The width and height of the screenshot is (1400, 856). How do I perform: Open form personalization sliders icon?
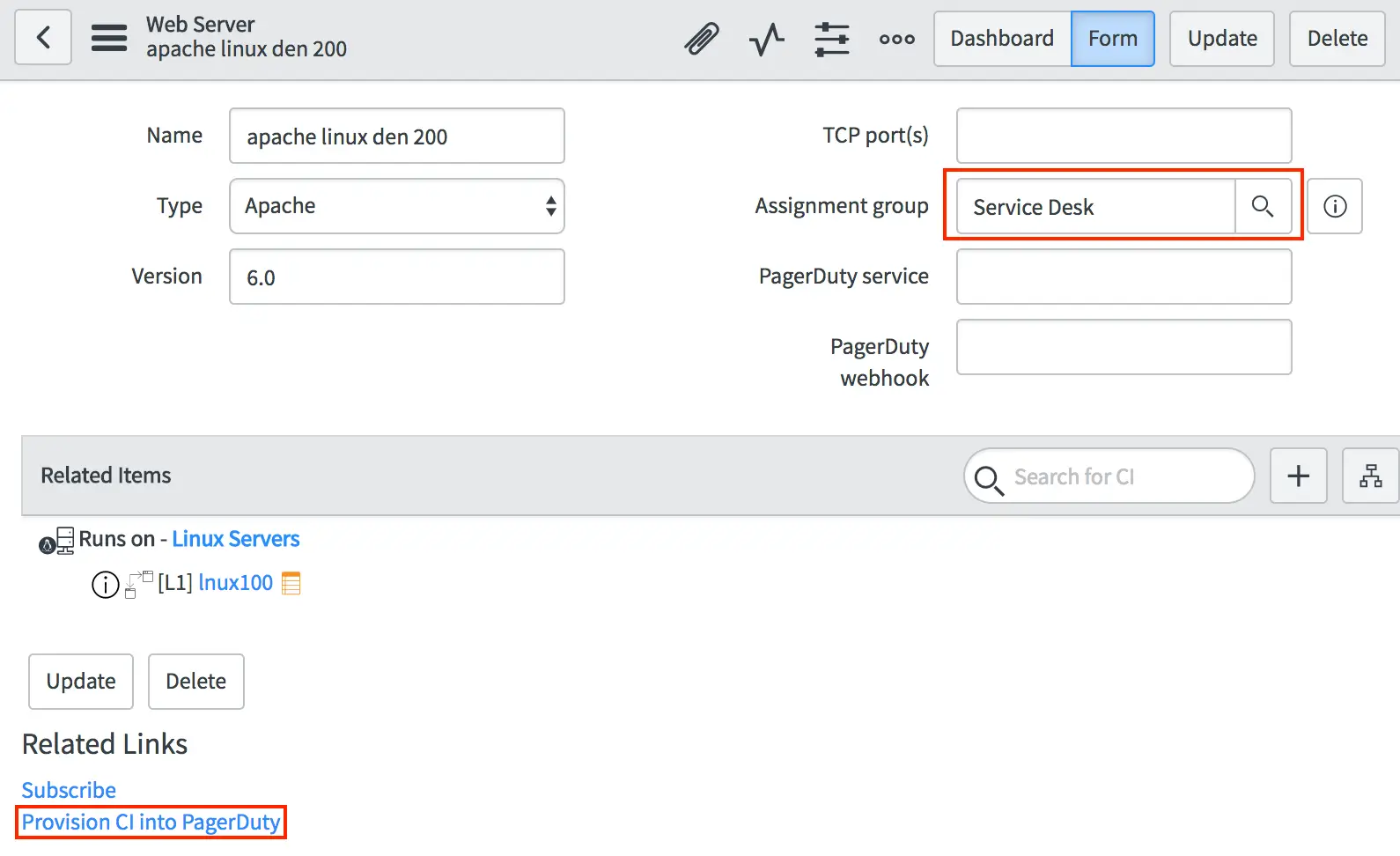point(832,39)
